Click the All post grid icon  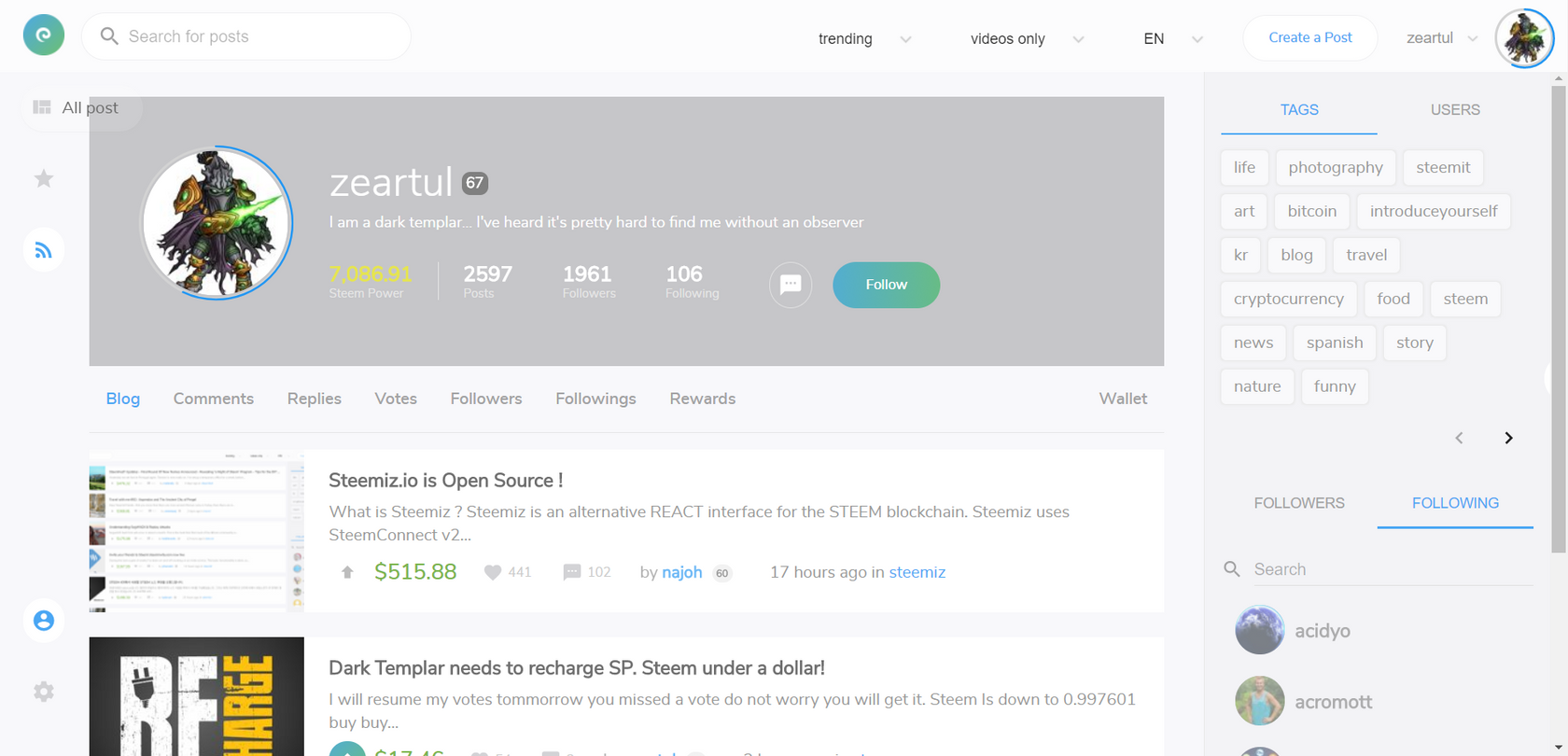42,107
